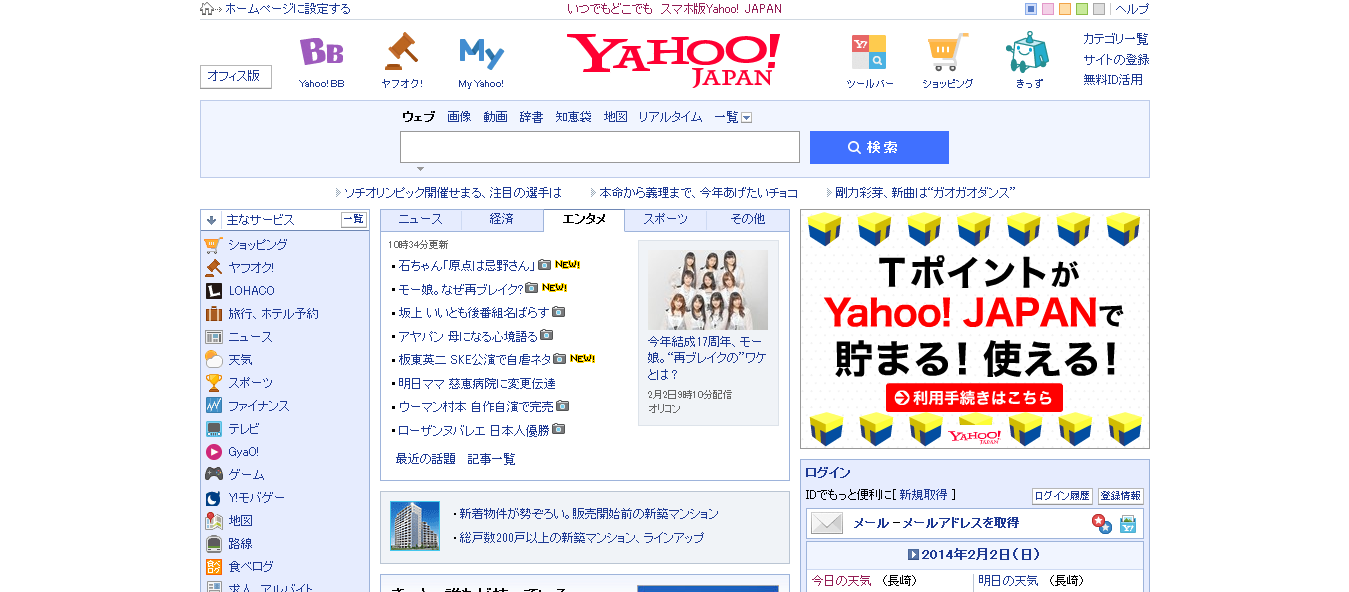Expand the 一覧 search category dropdown

coord(746,118)
